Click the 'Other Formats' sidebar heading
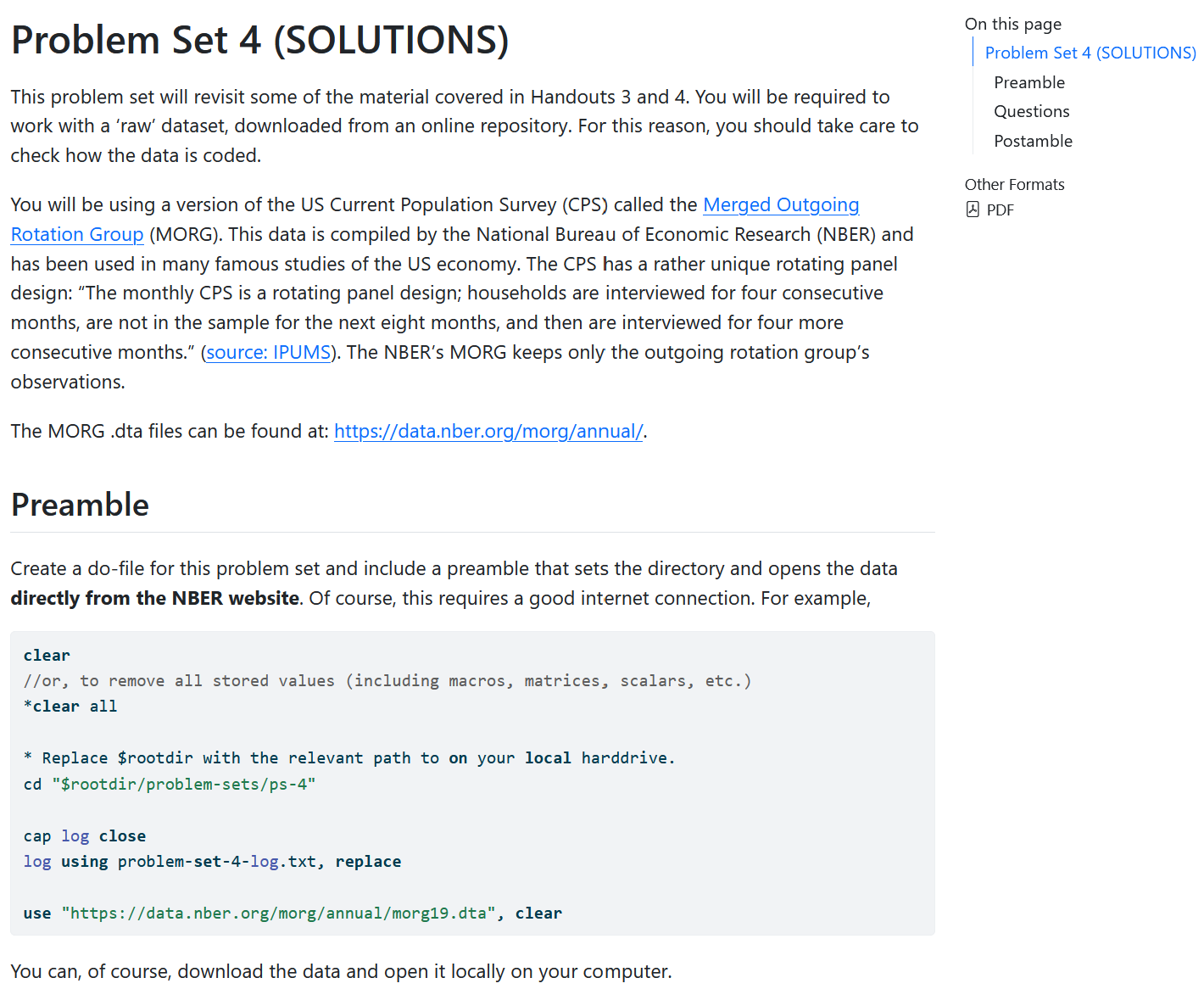 click(1014, 184)
